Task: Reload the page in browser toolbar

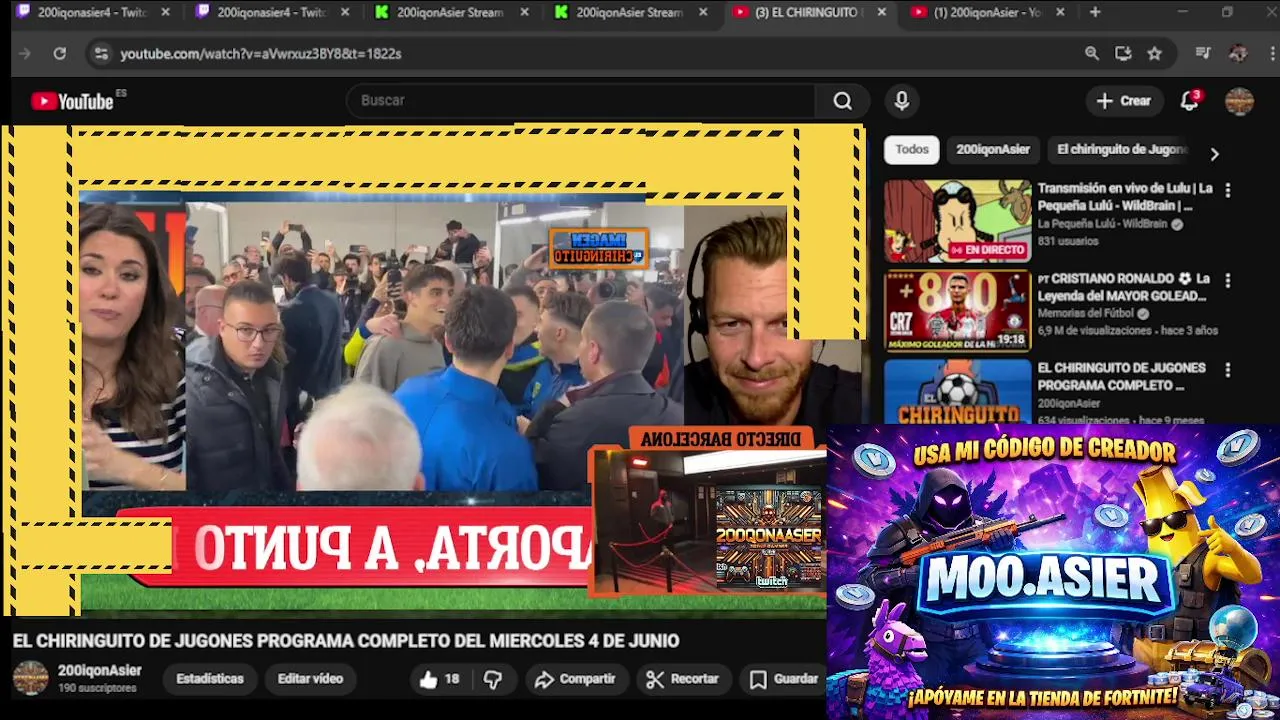Action: click(x=60, y=54)
